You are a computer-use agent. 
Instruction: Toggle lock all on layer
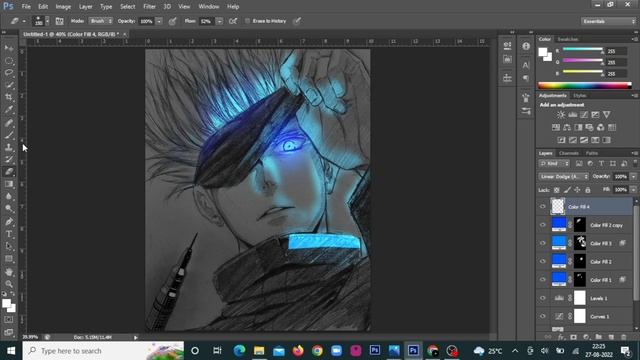(588, 190)
